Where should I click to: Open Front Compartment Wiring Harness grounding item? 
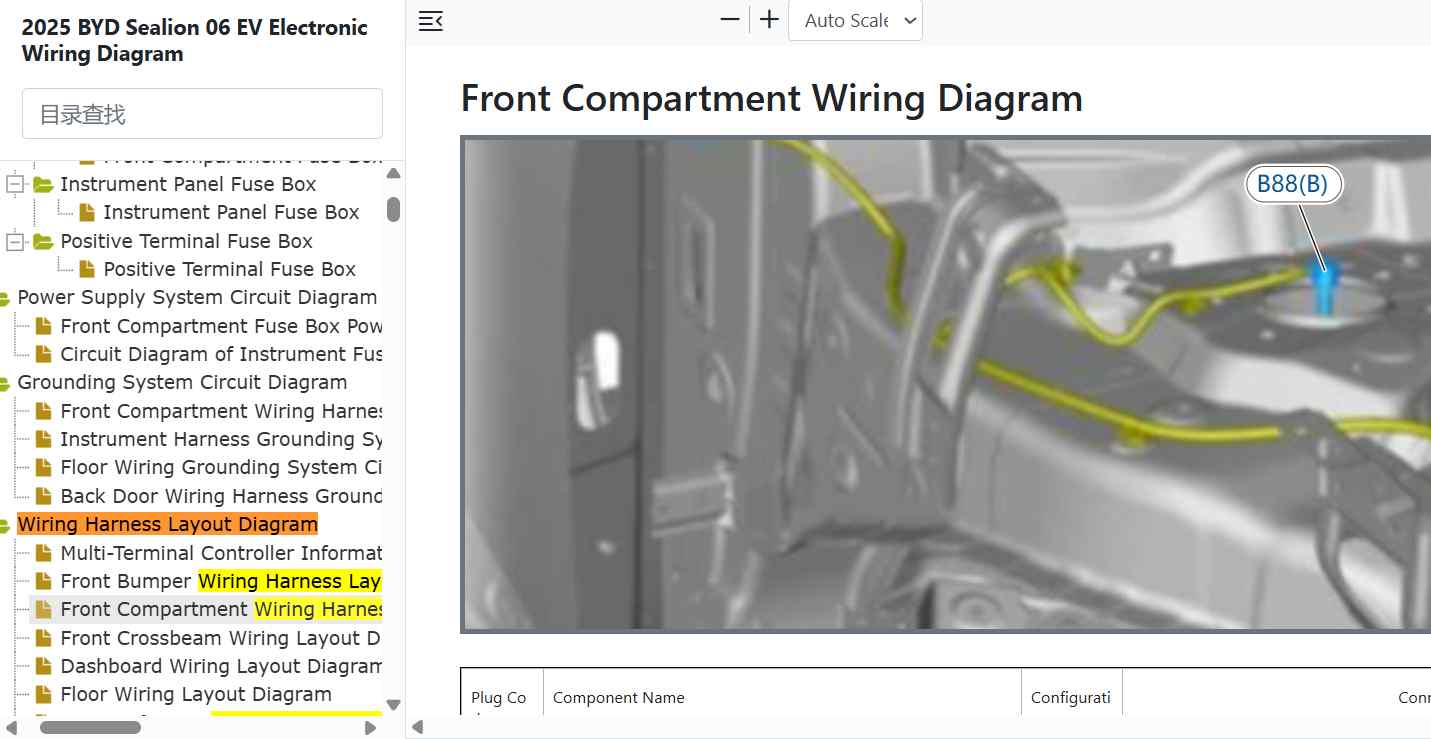point(221,411)
